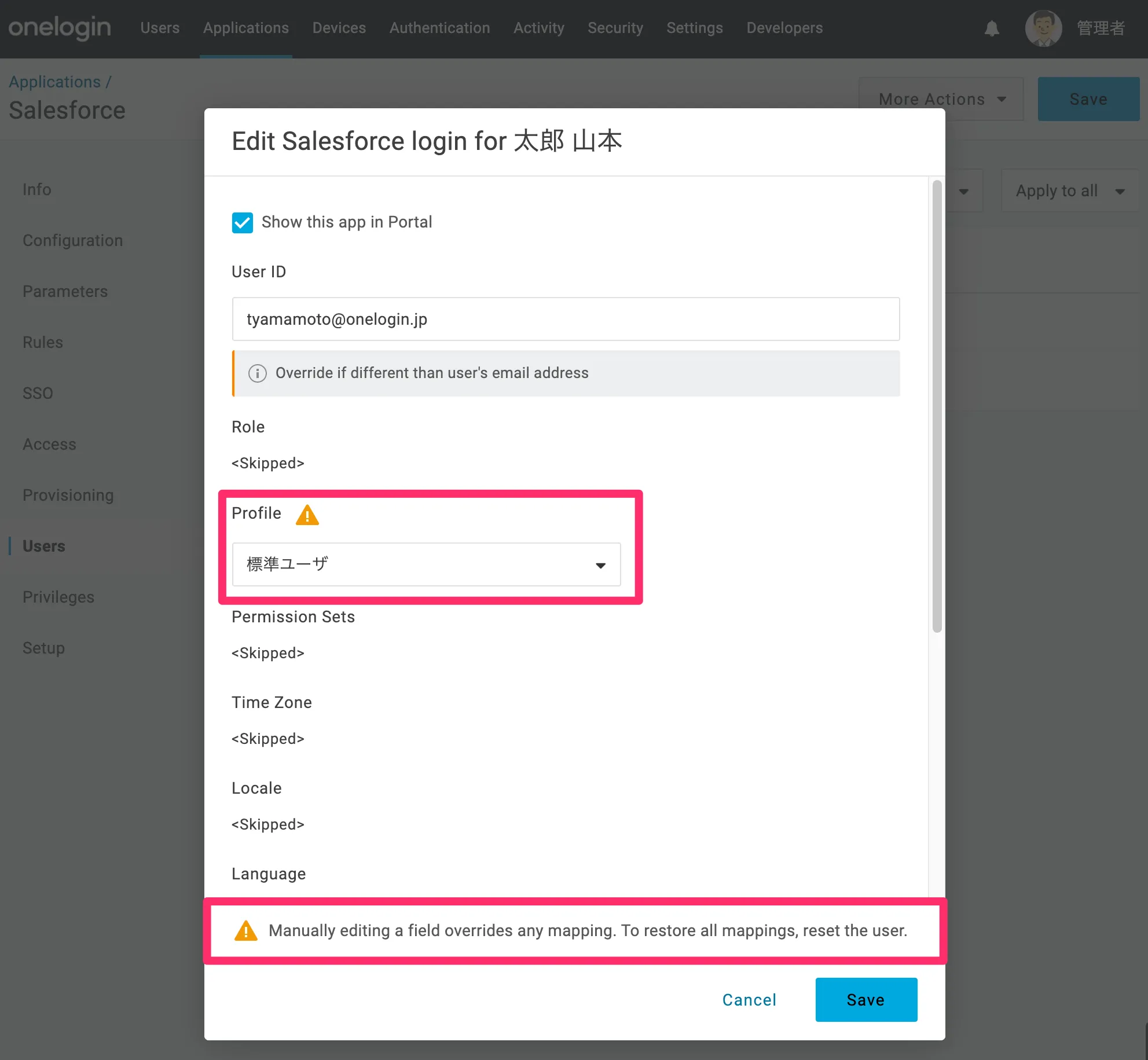This screenshot has width=1148, height=1060.
Task: Click the Cancel link in dialog
Action: coord(749,1000)
